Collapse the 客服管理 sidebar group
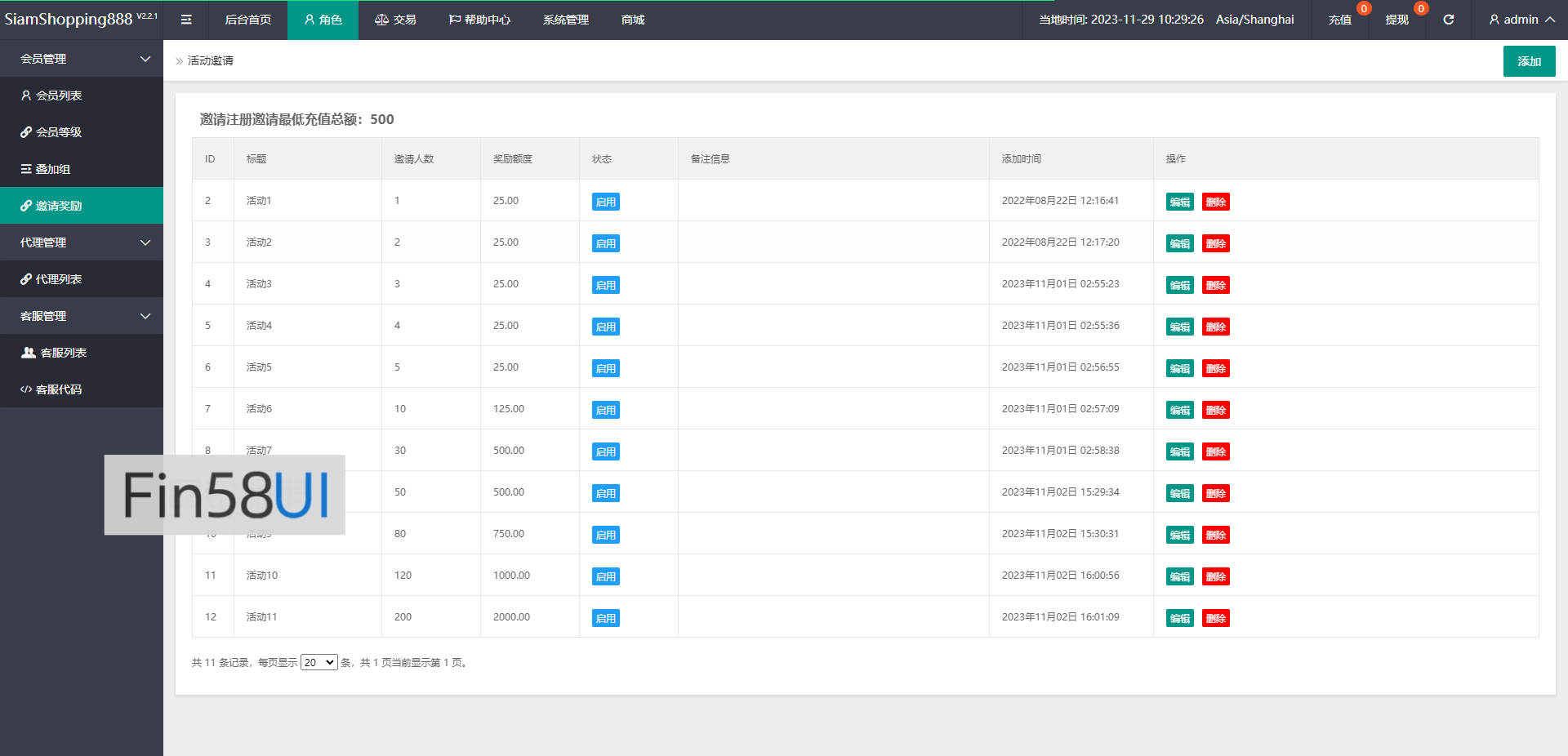1568x756 pixels. pyautogui.click(x=82, y=316)
